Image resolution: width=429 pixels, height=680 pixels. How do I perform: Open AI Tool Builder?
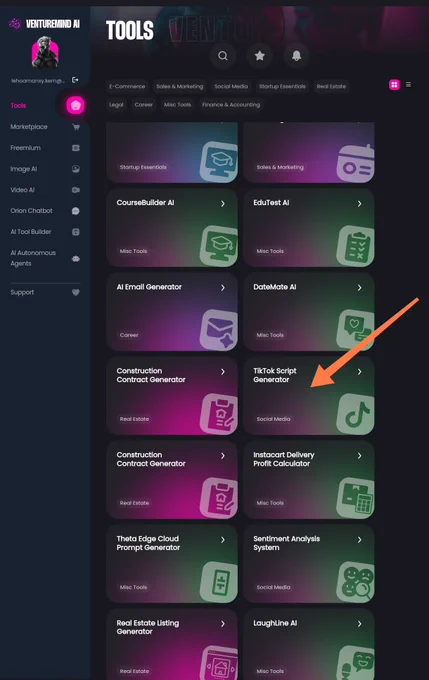coord(31,232)
